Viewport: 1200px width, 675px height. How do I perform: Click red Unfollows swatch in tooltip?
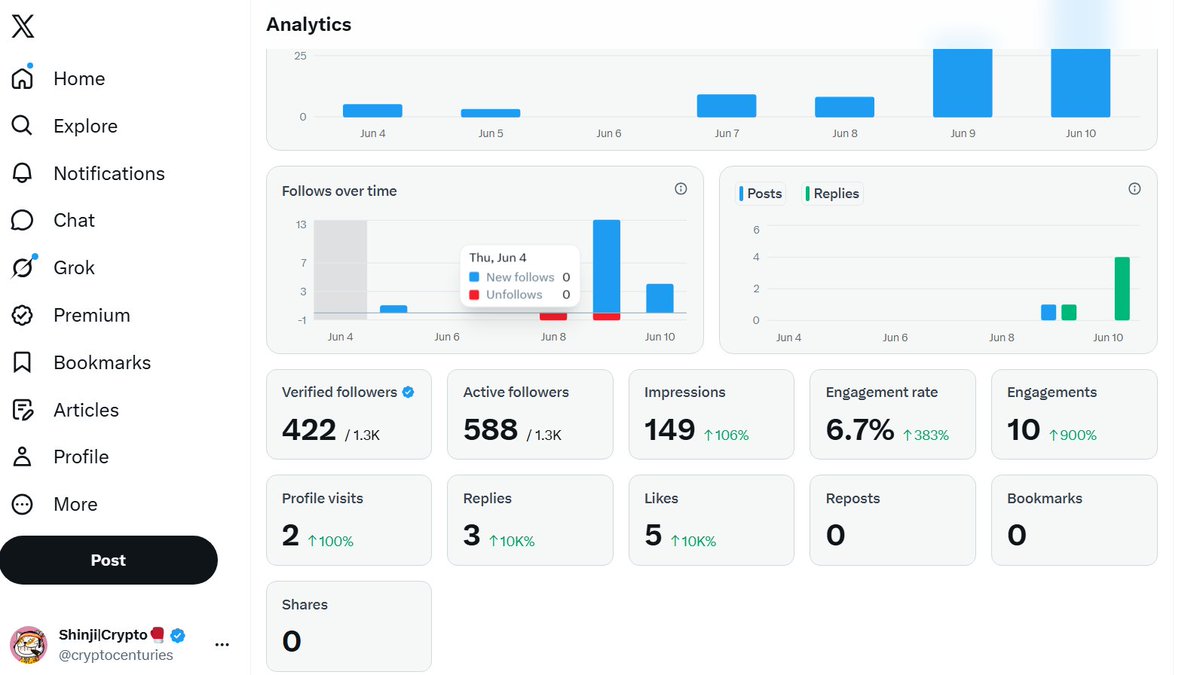click(475, 295)
